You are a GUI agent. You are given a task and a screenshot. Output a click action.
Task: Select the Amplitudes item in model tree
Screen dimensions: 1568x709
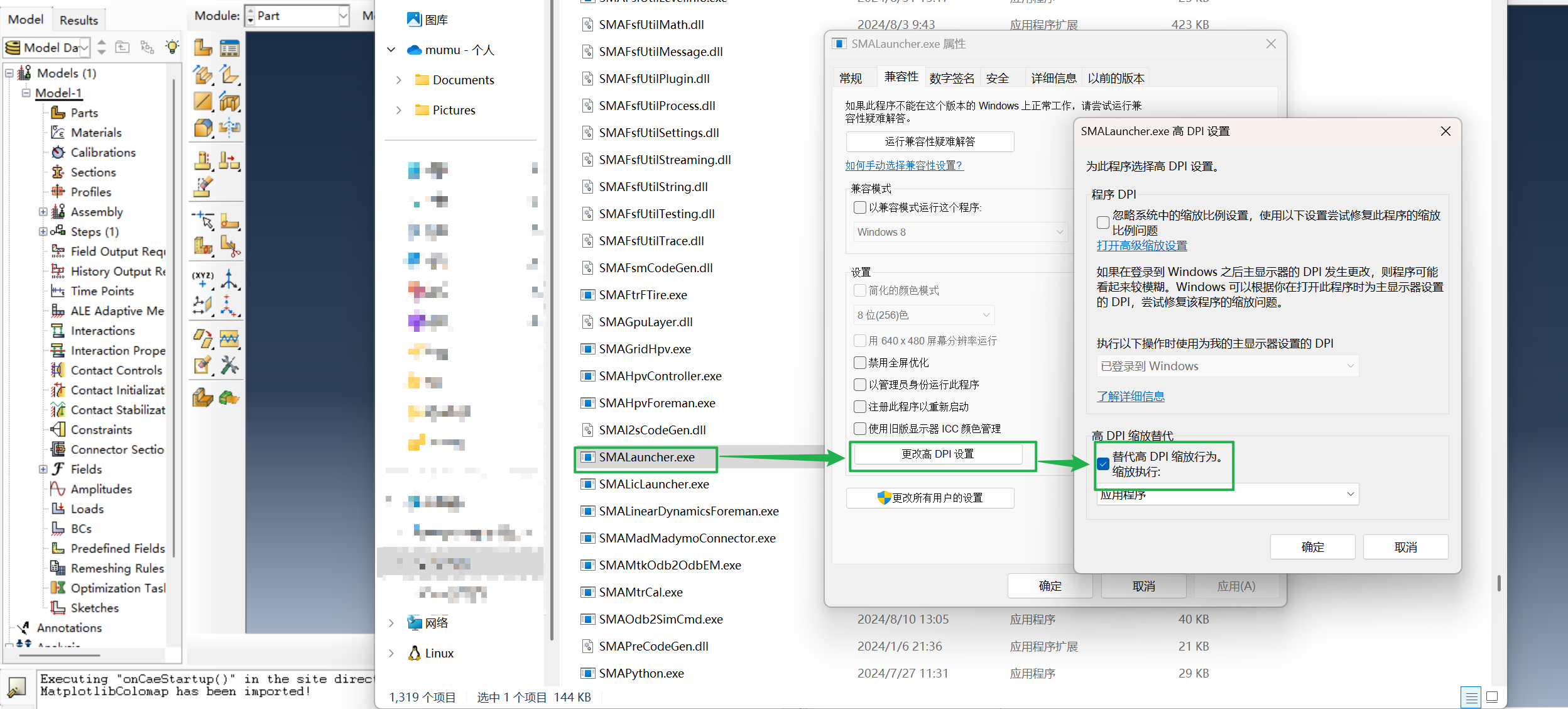[x=101, y=489]
